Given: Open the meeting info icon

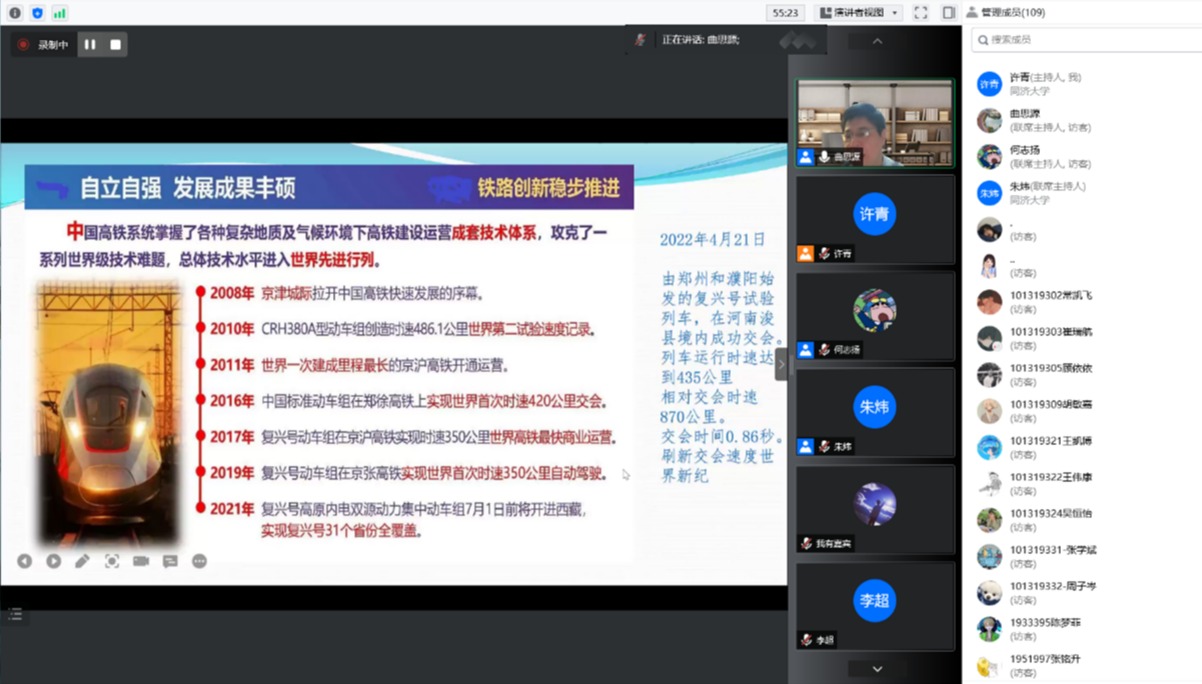Looking at the screenshot, I should pos(15,13).
